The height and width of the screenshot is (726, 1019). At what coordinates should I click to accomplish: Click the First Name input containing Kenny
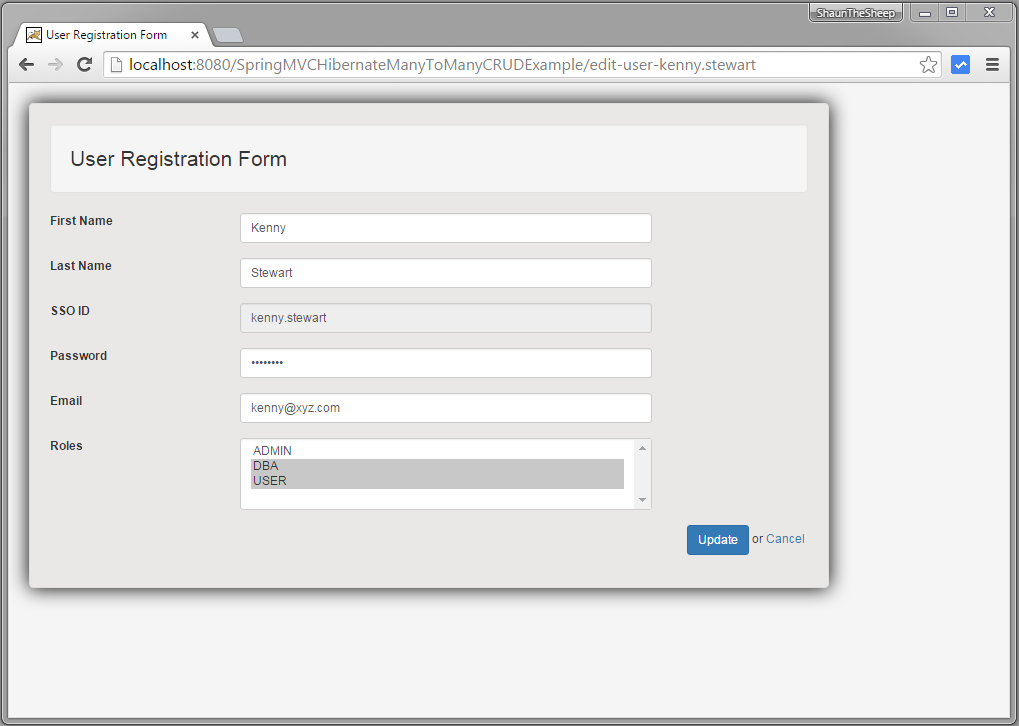click(445, 227)
